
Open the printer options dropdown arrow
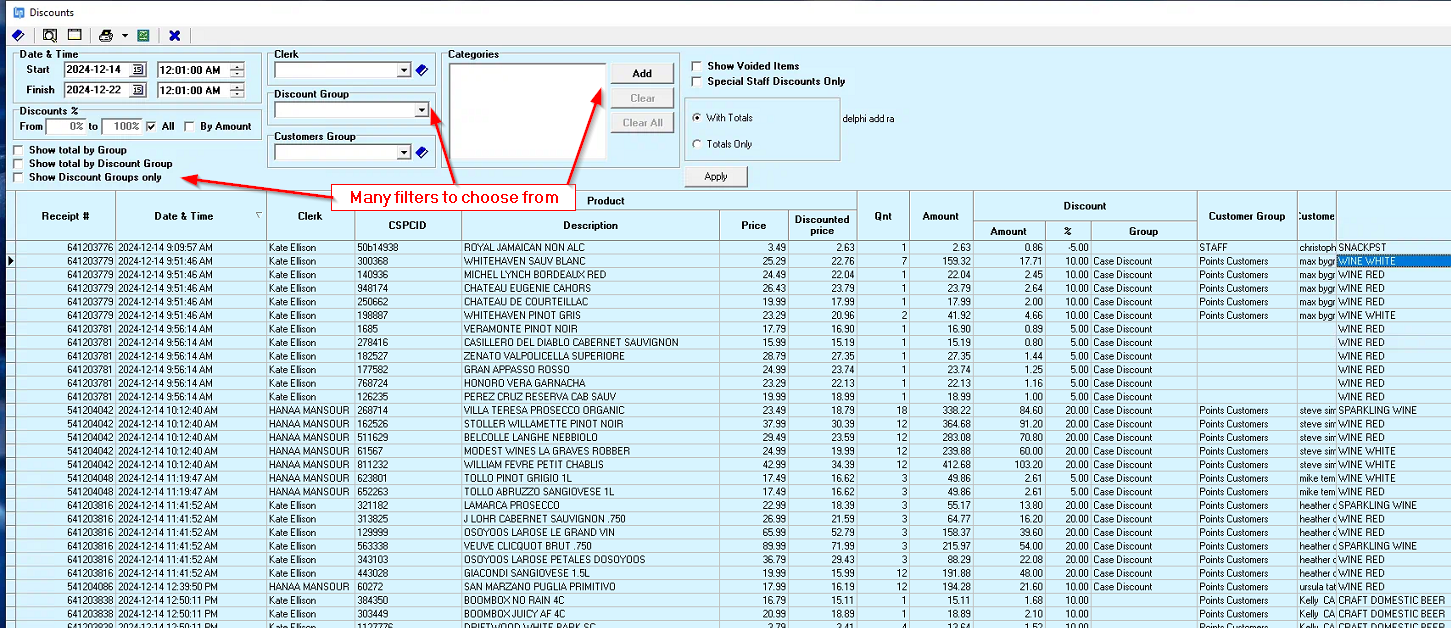(x=125, y=35)
